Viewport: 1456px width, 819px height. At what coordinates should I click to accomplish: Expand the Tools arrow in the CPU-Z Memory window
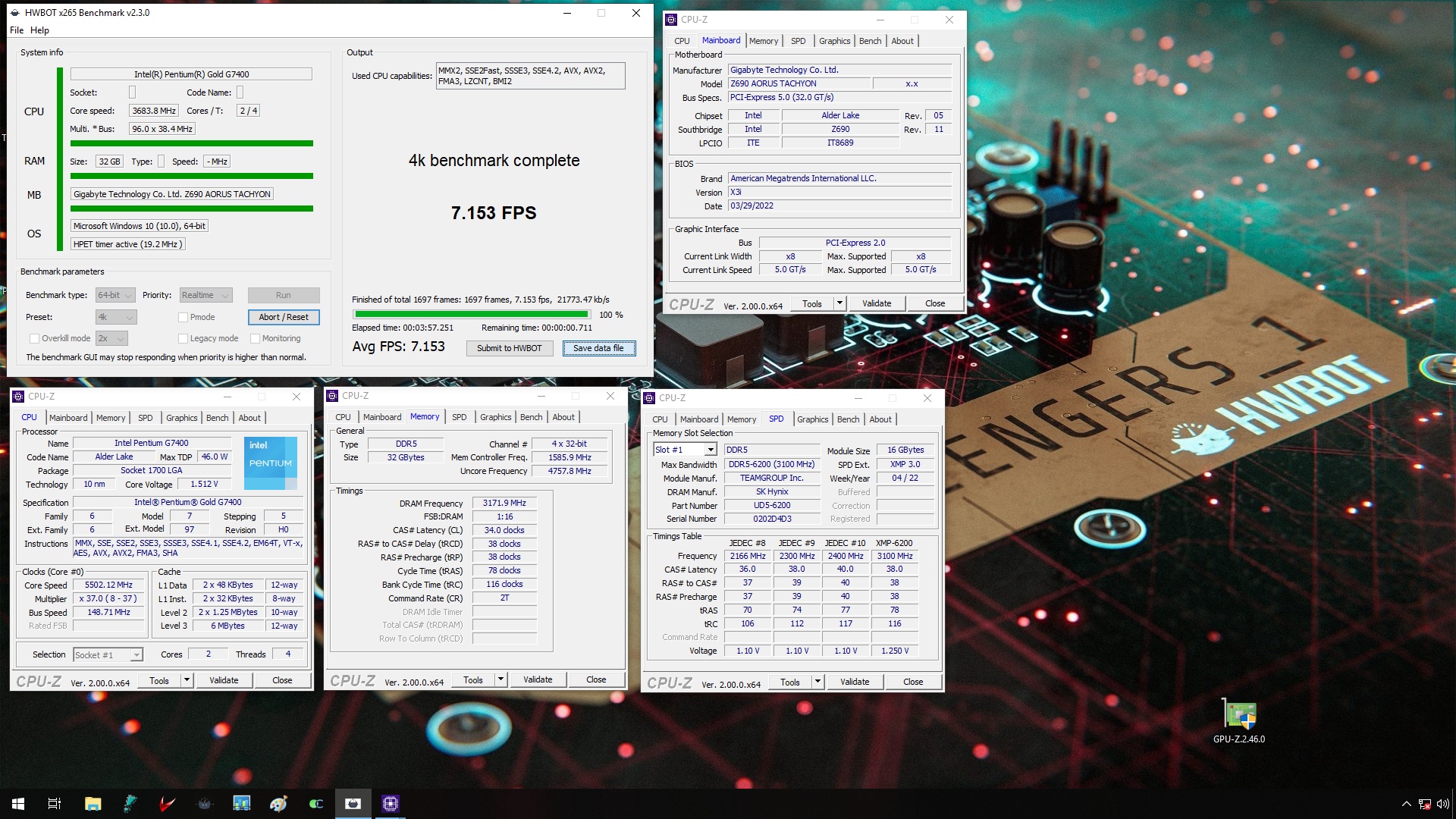[x=500, y=679]
